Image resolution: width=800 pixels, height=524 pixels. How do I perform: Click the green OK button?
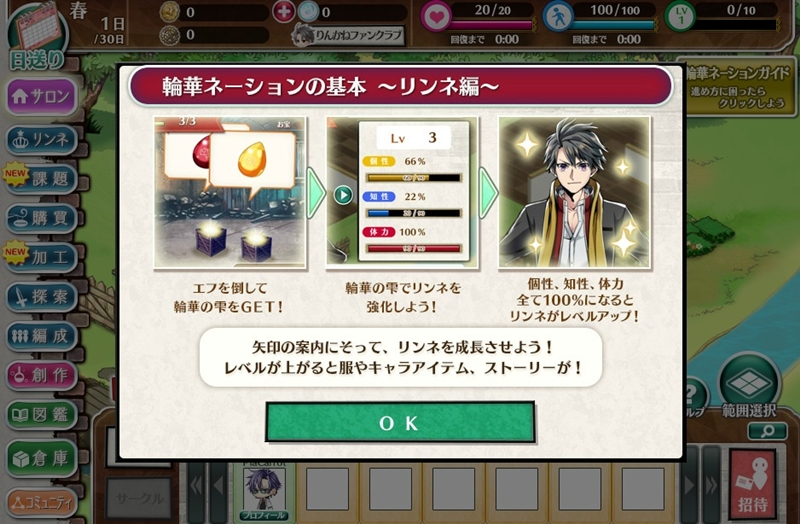pos(400,422)
